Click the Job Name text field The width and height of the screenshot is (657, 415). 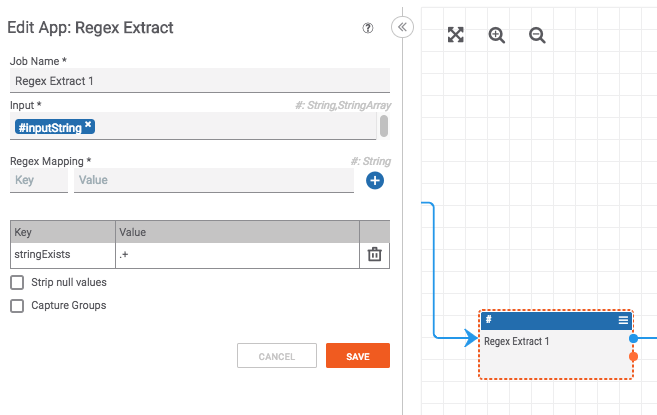[x=199, y=81]
